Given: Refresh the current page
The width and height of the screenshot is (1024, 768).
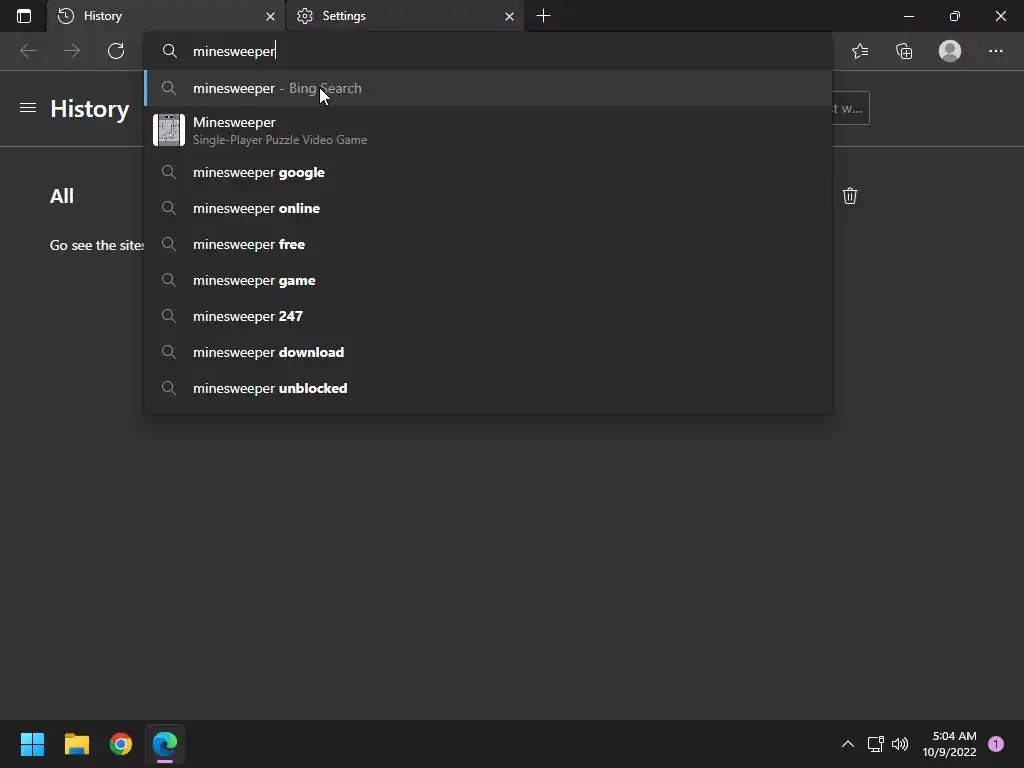Looking at the screenshot, I should pos(116,51).
